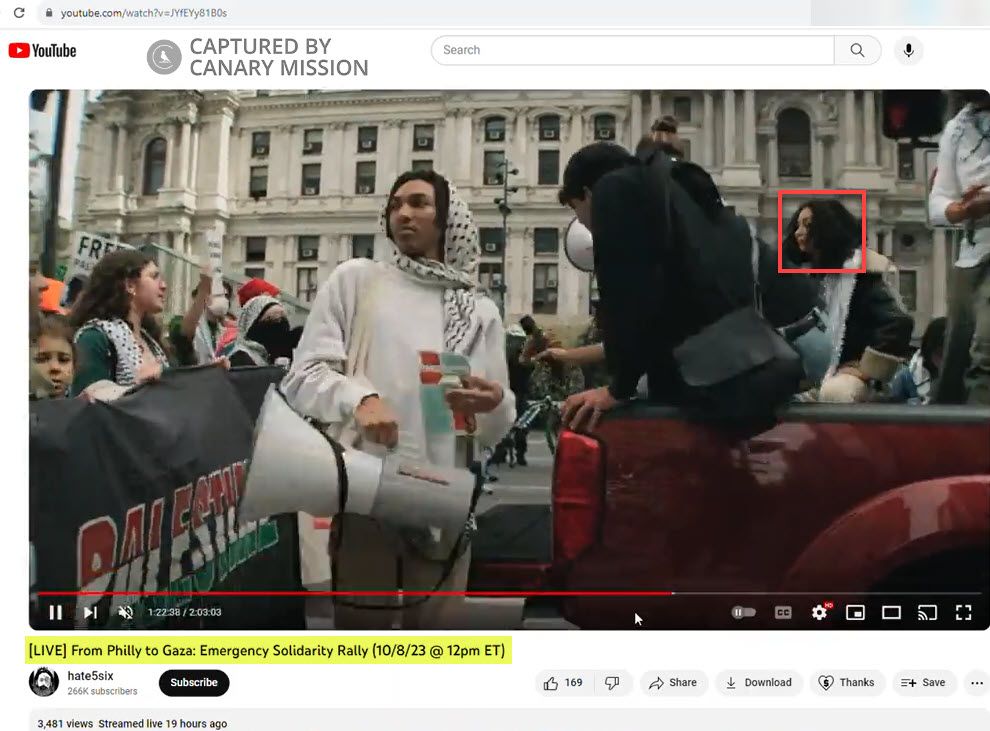Skip to the next video
The width and height of the screenshot is (990, 731).
tap(90, 612)
